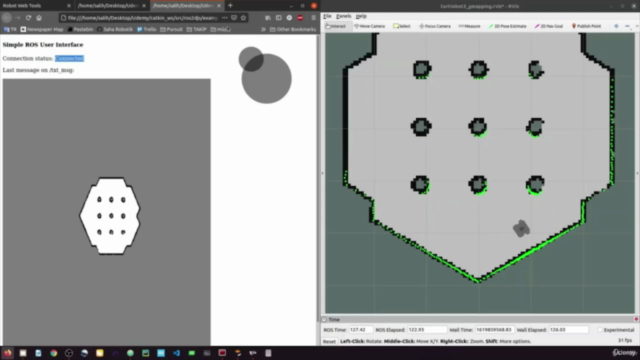This screenshot has width=640, height=360.
Task: Click the blue plus add-tool icon in RViz
Action: point(616,26)
